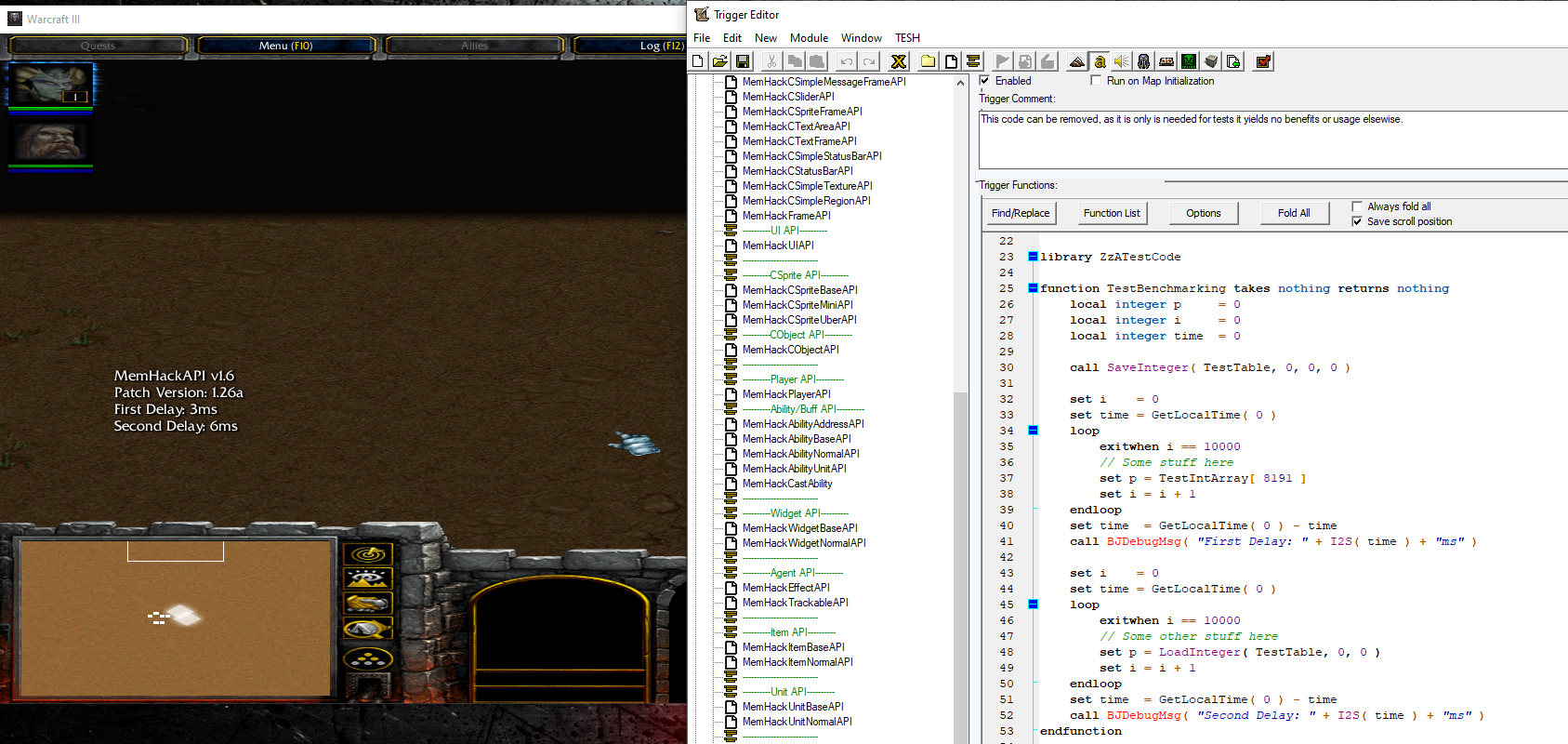Click the Find/Replace button
The image size is (1568, 744).
pos(1021,213)
